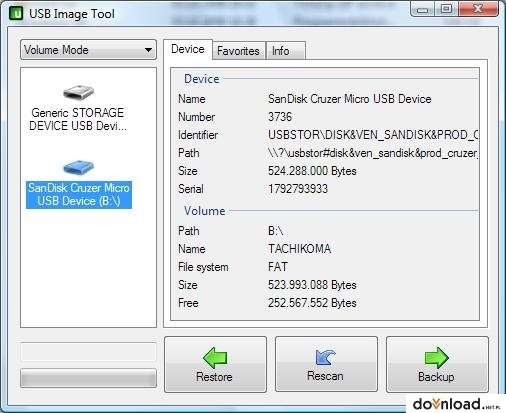The width and height of the screenshot is (506, 413).
Task: Click the Device group heading
Action: 202,79
